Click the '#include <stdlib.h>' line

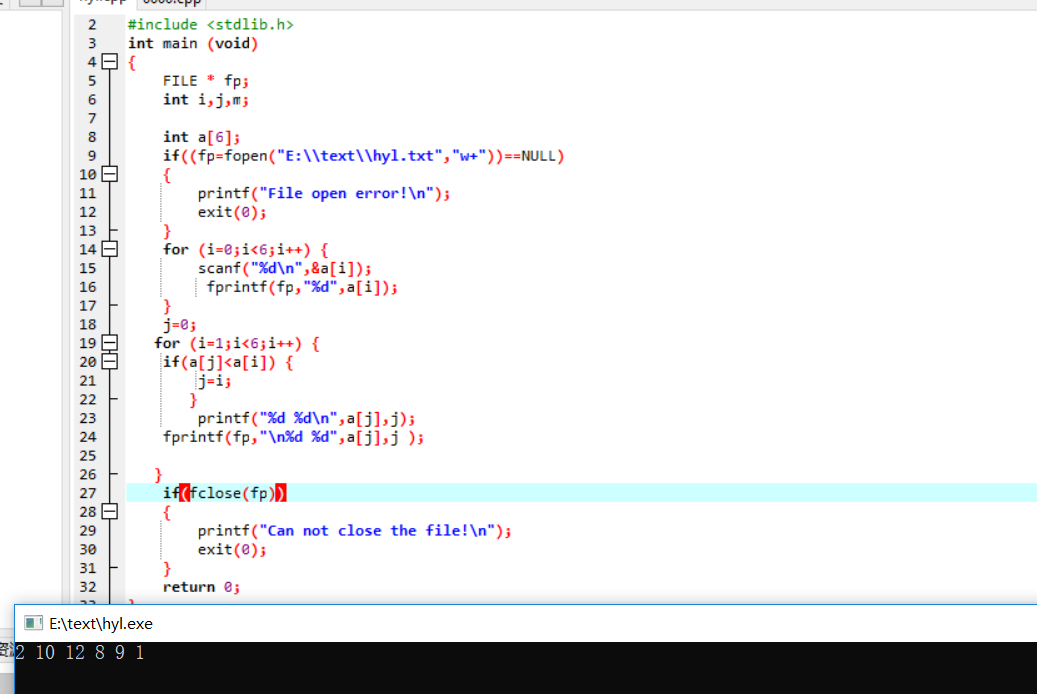(210, 24)
